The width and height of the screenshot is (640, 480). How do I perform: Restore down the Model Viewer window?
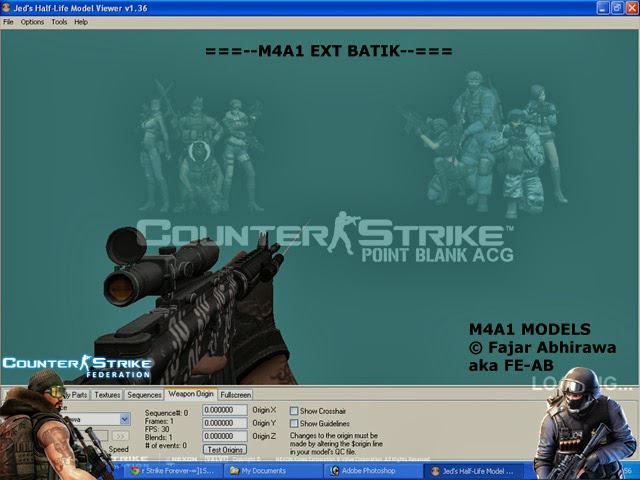tap(617, 8)
